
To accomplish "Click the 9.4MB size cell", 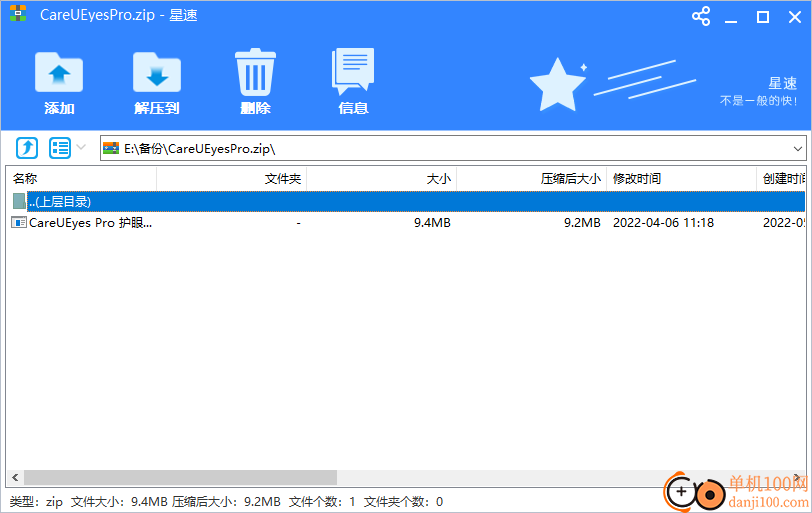I will click(432, 223).
